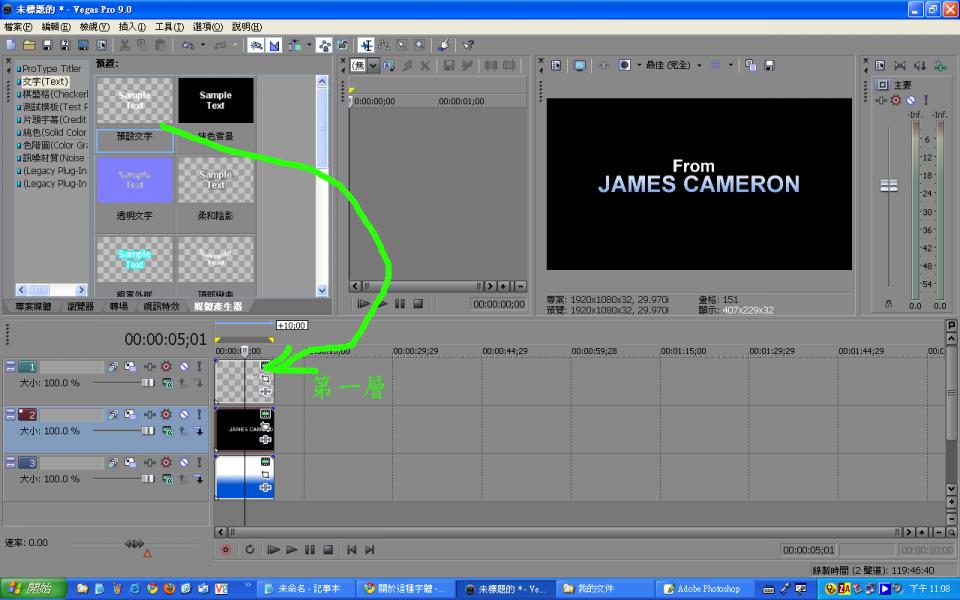Screen dimensions: 960x600
Task: Solo track 3 with exclamation icon
Action: (198, 463)
